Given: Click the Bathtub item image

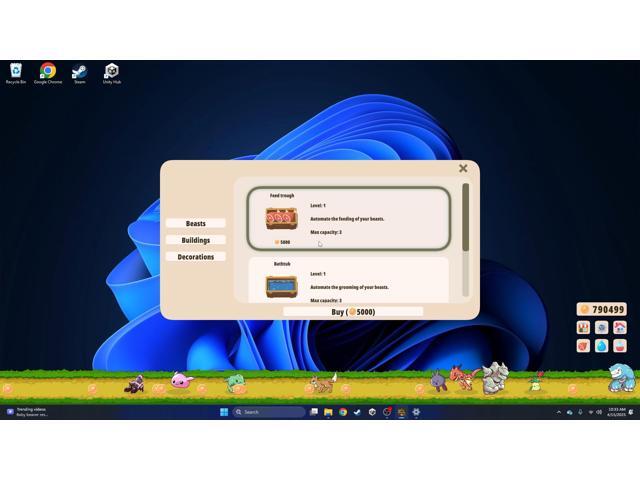Looking at the screenshot, I should pyautogui.click(x=282, y=287).
